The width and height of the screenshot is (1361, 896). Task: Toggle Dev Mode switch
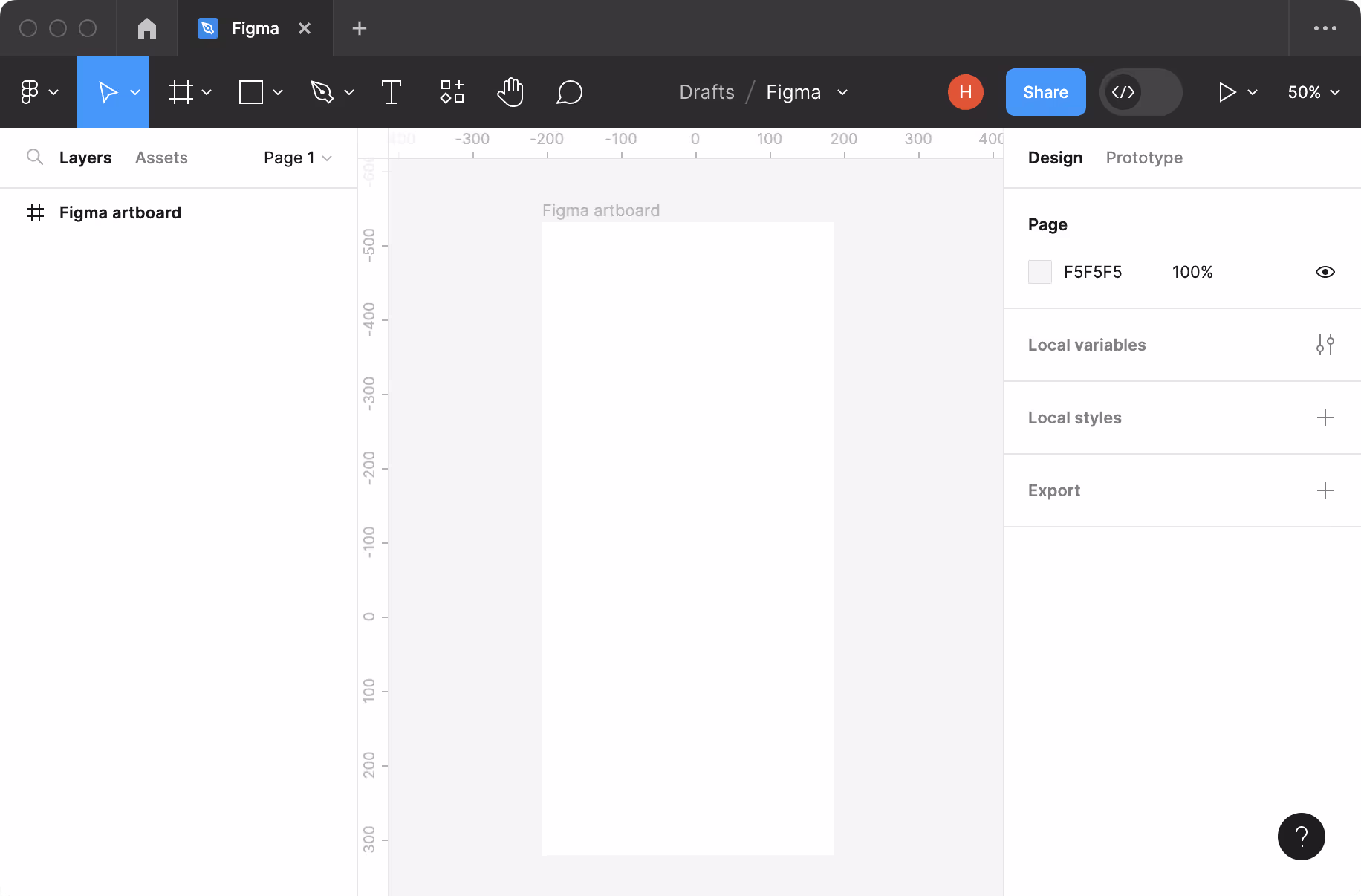(x=1141, y=92)
